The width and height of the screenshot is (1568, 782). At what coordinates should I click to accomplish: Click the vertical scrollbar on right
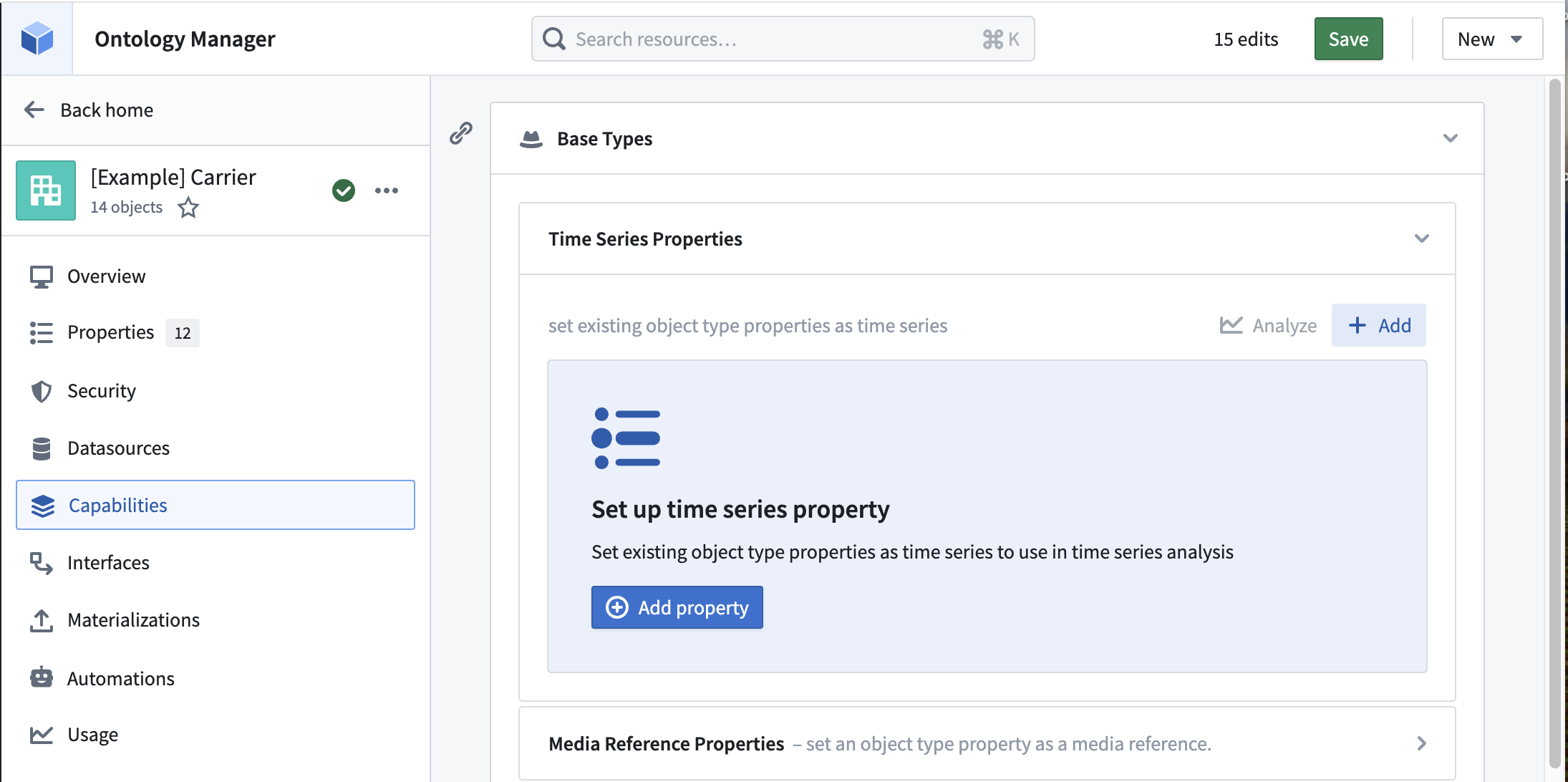point(1554,423)
